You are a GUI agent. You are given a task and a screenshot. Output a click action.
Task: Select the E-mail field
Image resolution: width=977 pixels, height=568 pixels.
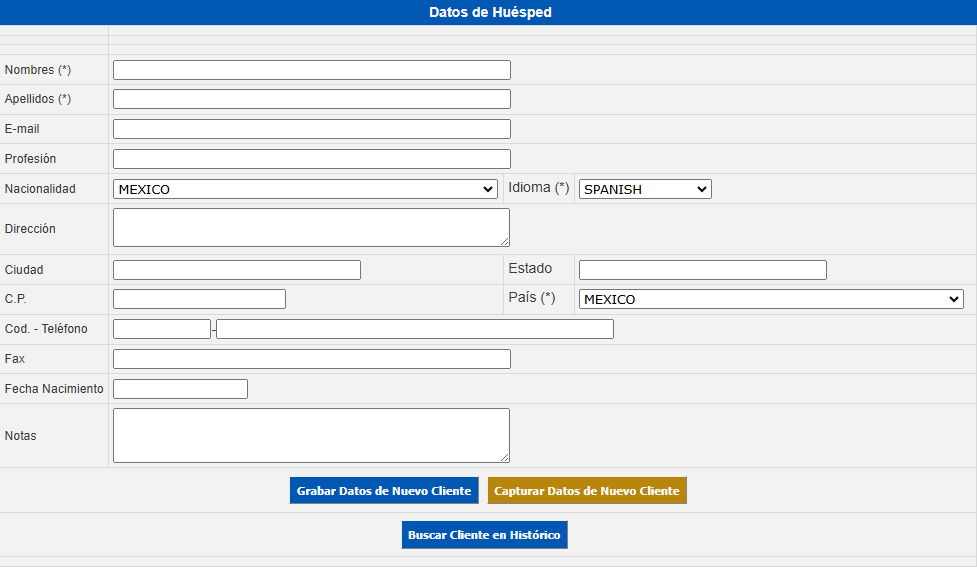click(311, 129)
